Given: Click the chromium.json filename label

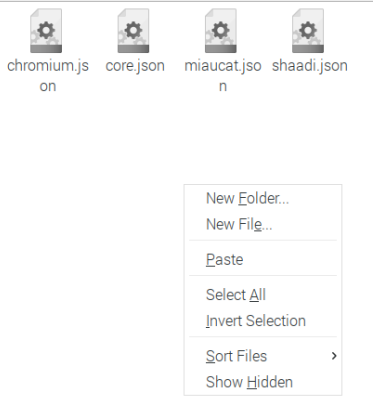Looking at the screenshot, I should [48, 76].
